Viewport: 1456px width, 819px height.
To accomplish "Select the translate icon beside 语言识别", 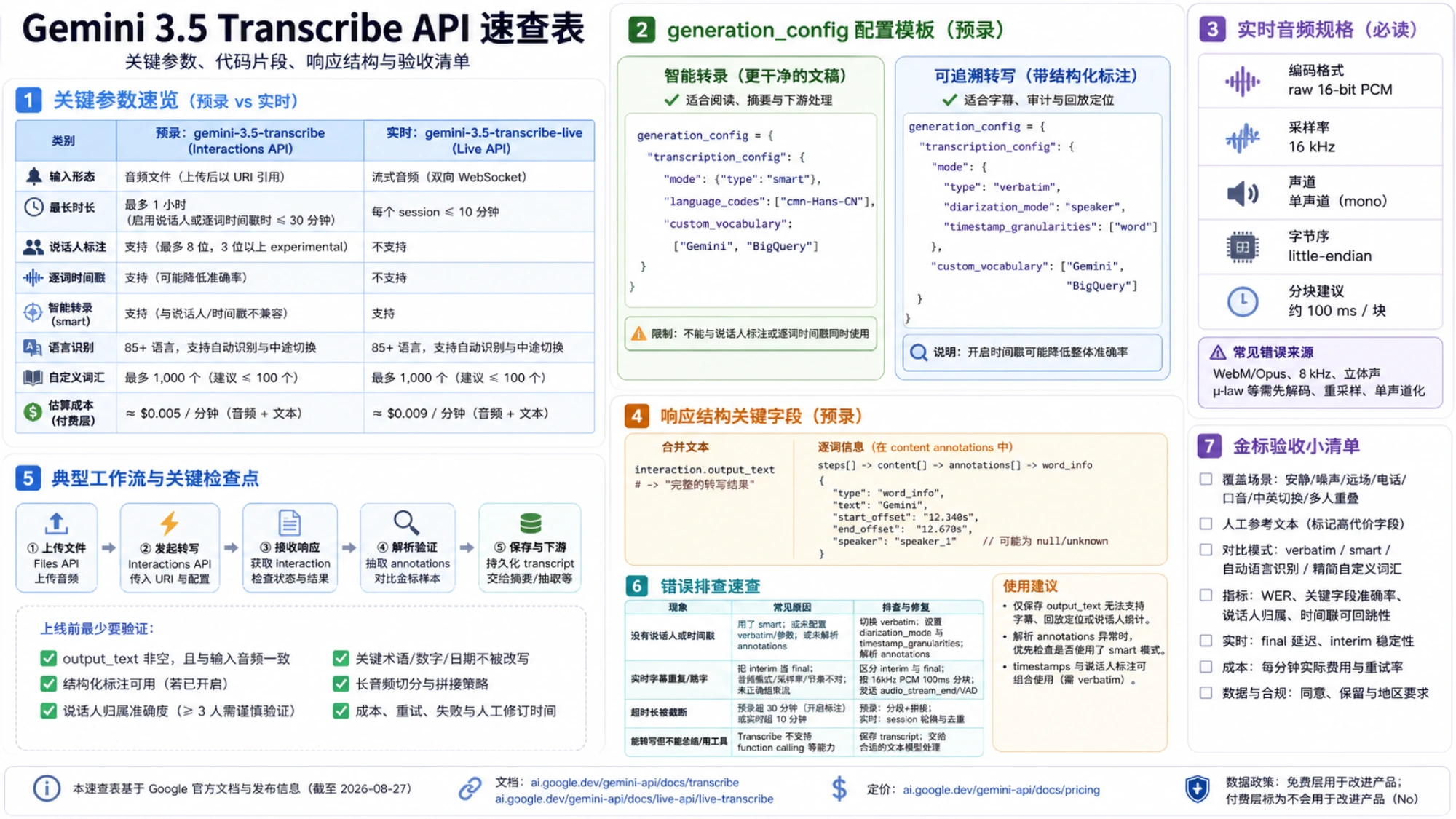I will (x=33, y=347).
